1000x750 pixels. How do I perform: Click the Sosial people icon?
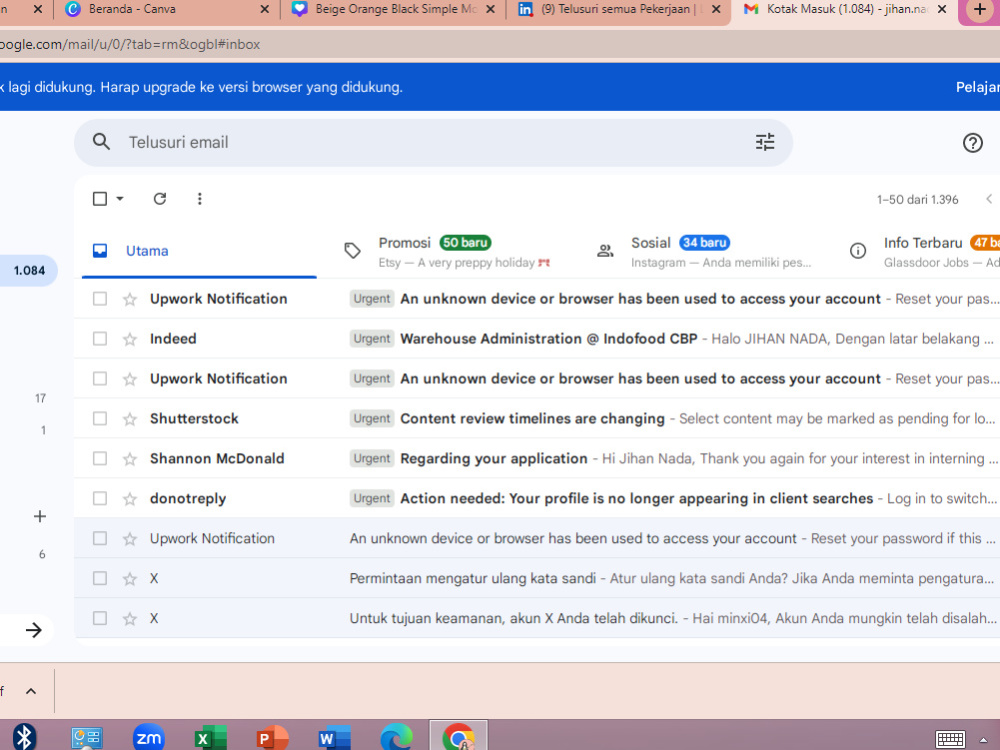pyautogui.click(x=605, y=251)
